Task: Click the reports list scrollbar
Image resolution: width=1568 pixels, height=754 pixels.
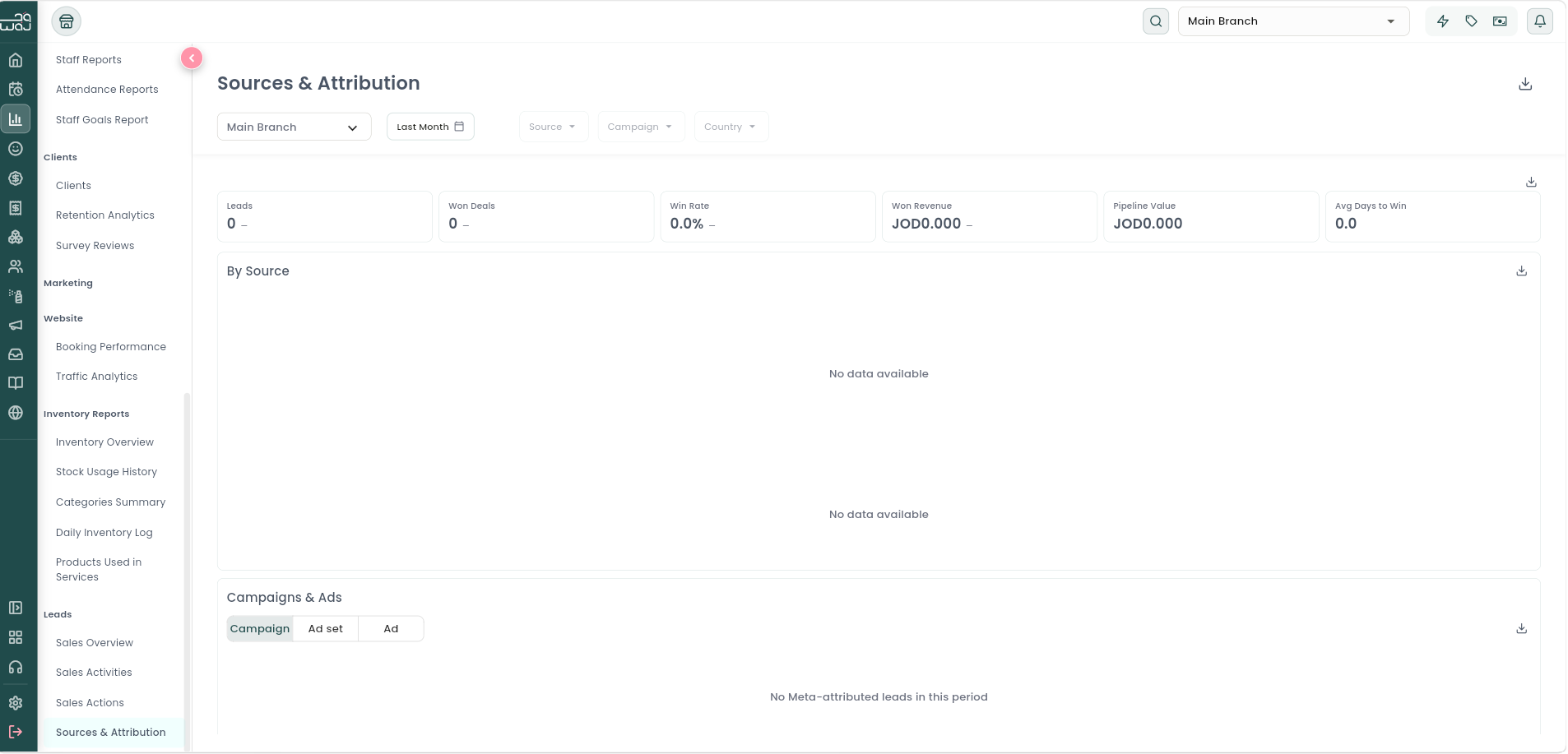Action: 187,571
